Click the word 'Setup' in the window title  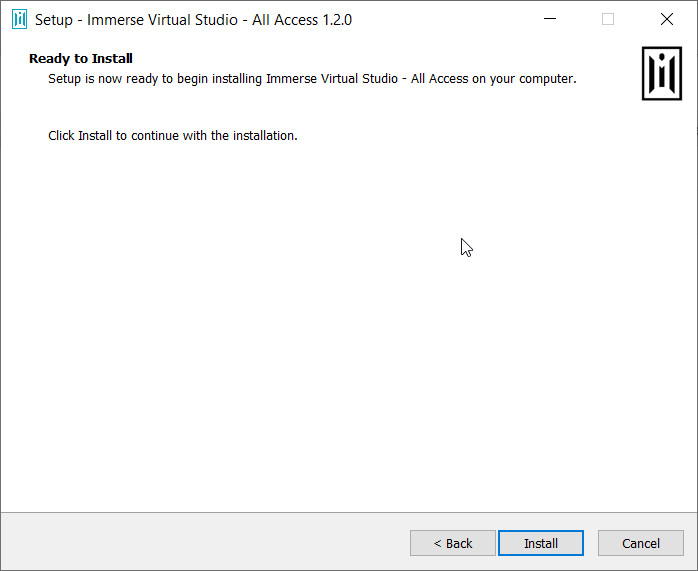(x=54, y=20)
